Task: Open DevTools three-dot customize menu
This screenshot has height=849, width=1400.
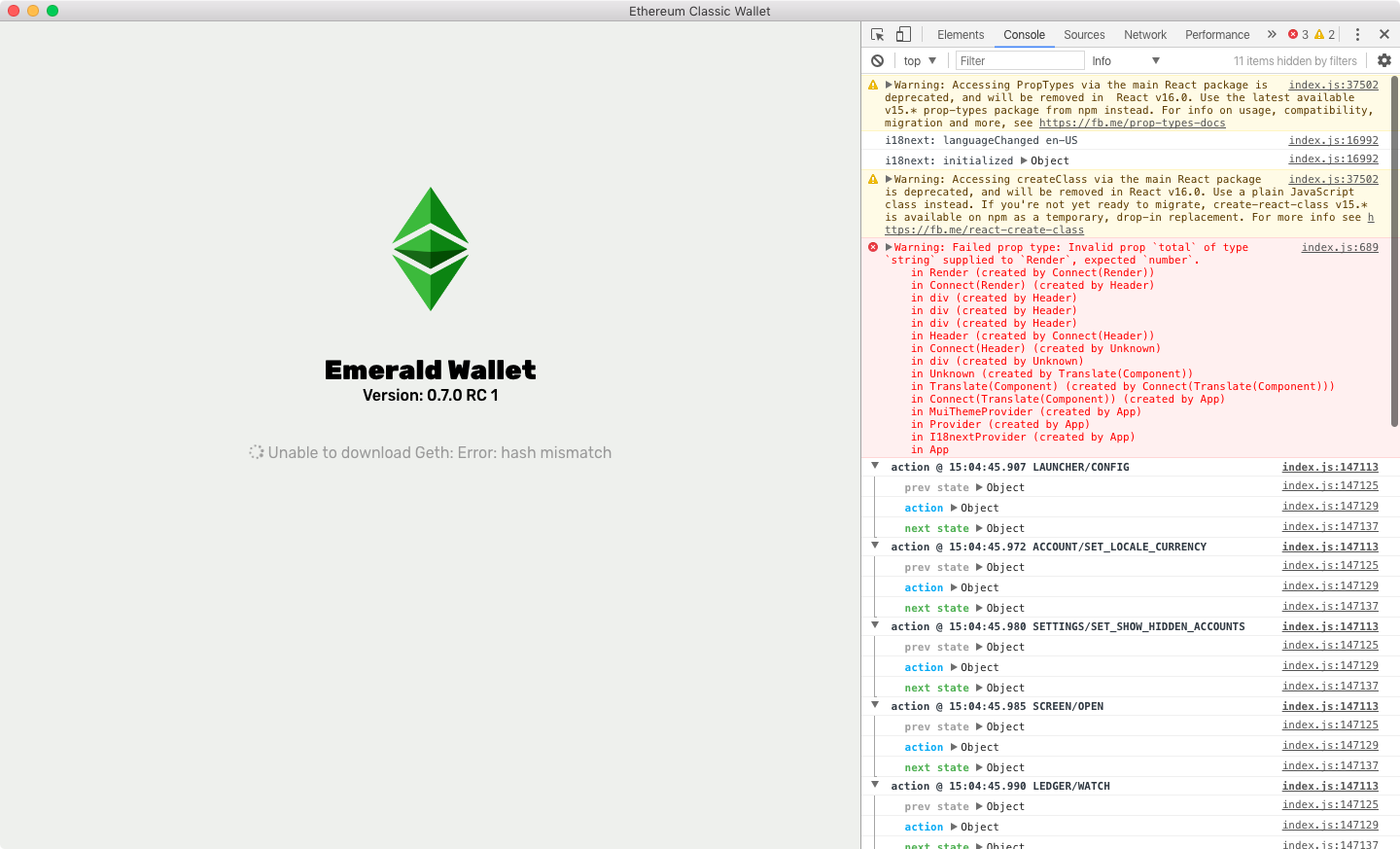Action: (1357, 34)
